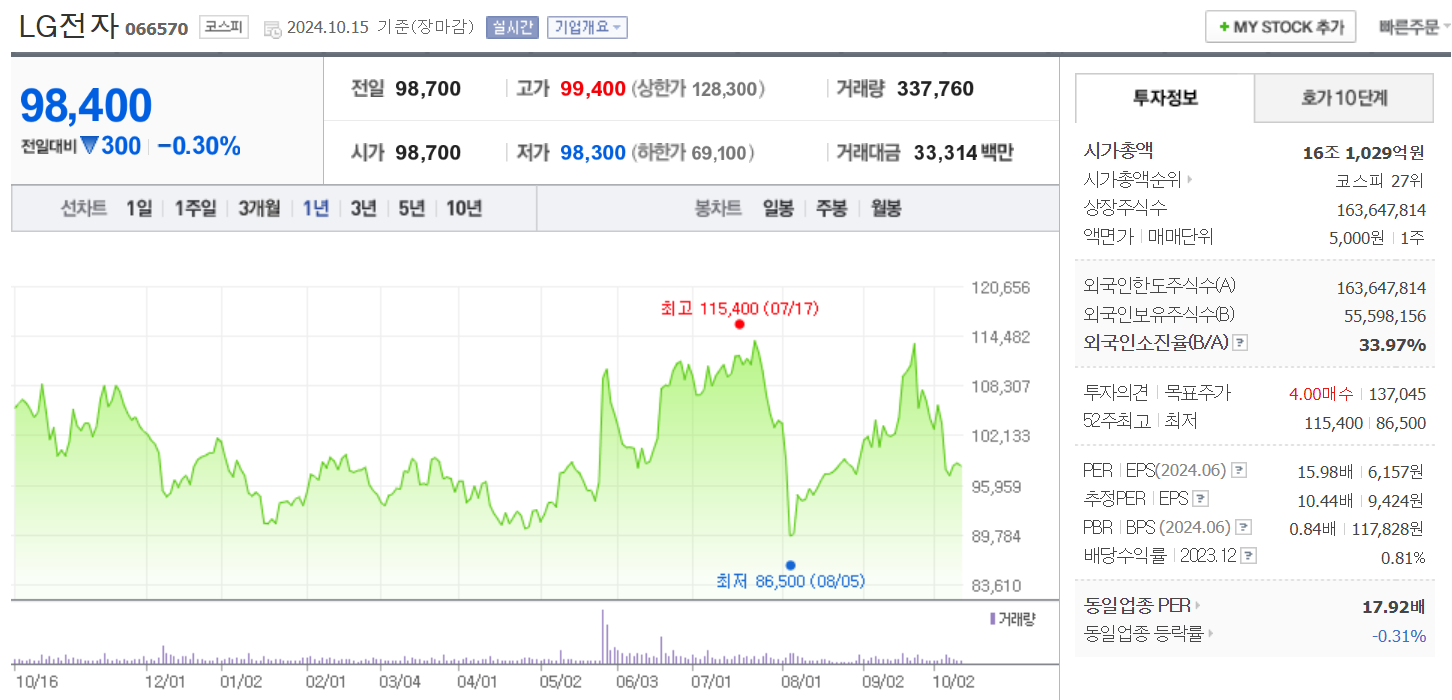Image resolution: width=1452 pixels, height=700 pixels.
Task: Open the 빠른주문 dropdown
Action: coord(1414,28)
